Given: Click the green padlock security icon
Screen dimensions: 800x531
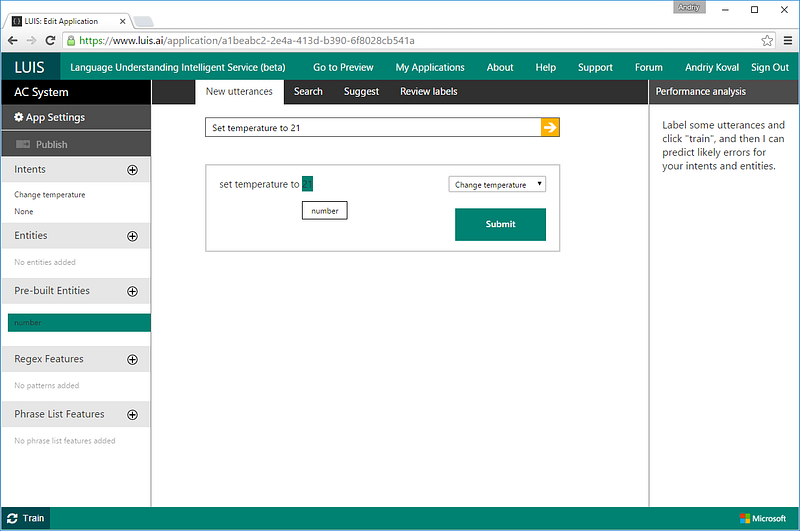Looking at the screenshot, I should click(x=71, y=41).
